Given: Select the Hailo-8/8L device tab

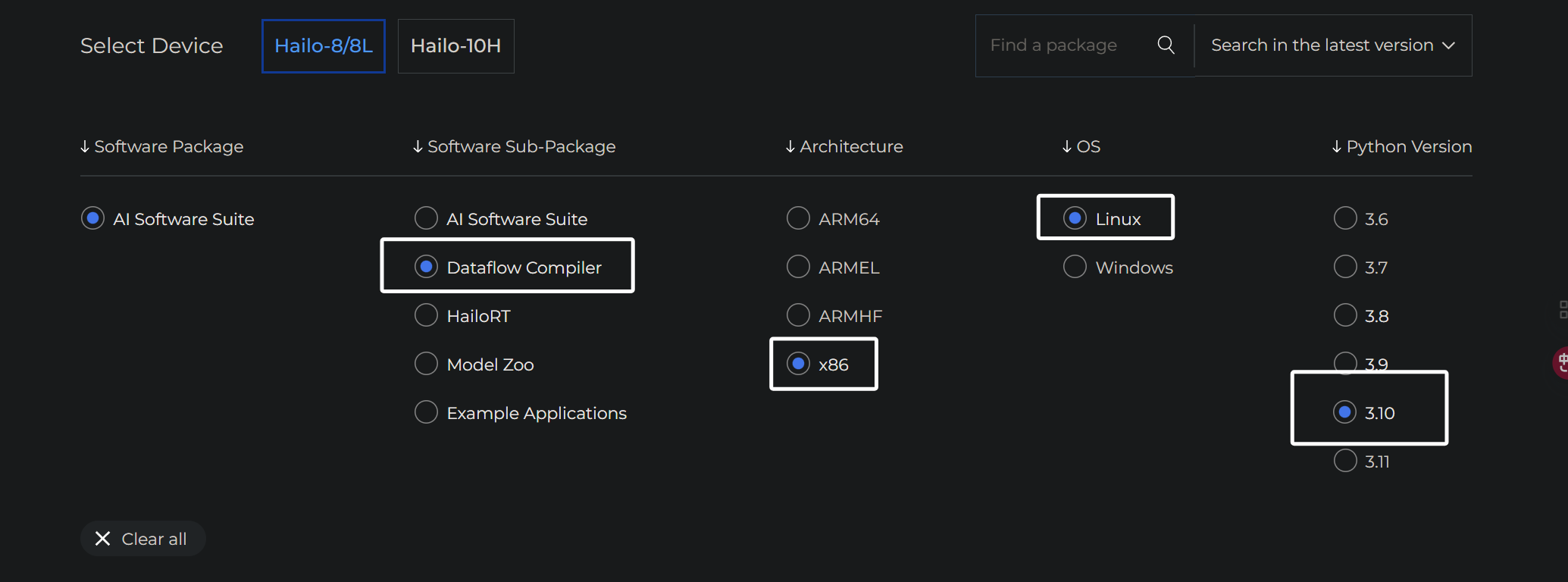Looking at the screenshot, I should [x=324, y=46].
